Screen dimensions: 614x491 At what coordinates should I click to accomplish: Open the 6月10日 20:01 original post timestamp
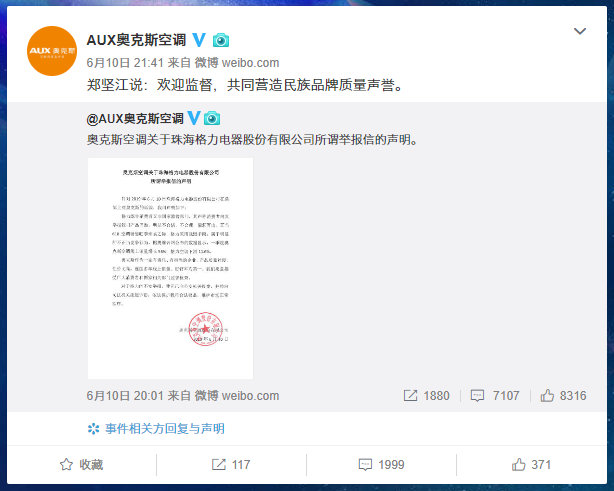[x=125, y=395]
